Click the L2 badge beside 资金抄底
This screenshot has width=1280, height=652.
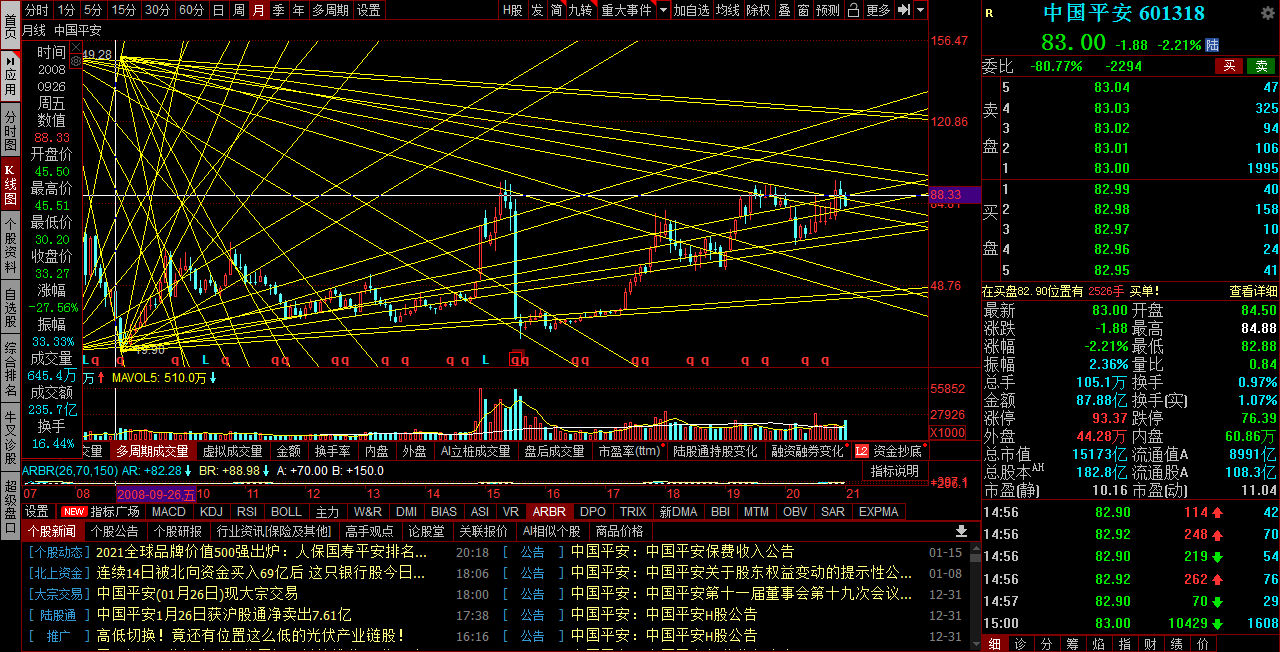862,451
